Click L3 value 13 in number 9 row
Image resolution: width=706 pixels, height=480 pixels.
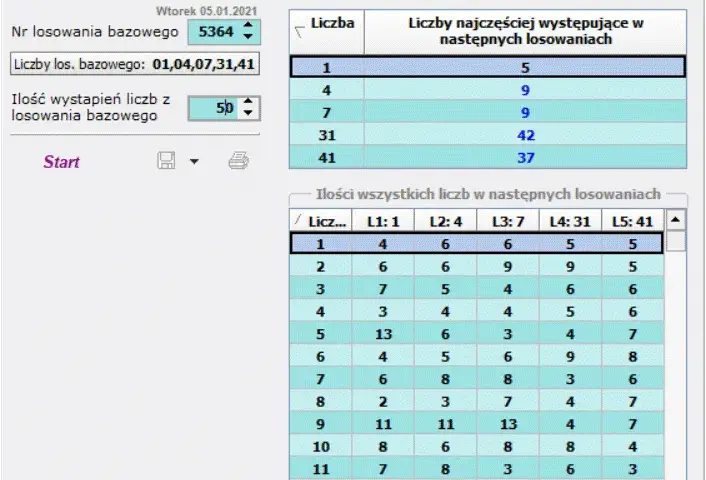click(508, 424)
